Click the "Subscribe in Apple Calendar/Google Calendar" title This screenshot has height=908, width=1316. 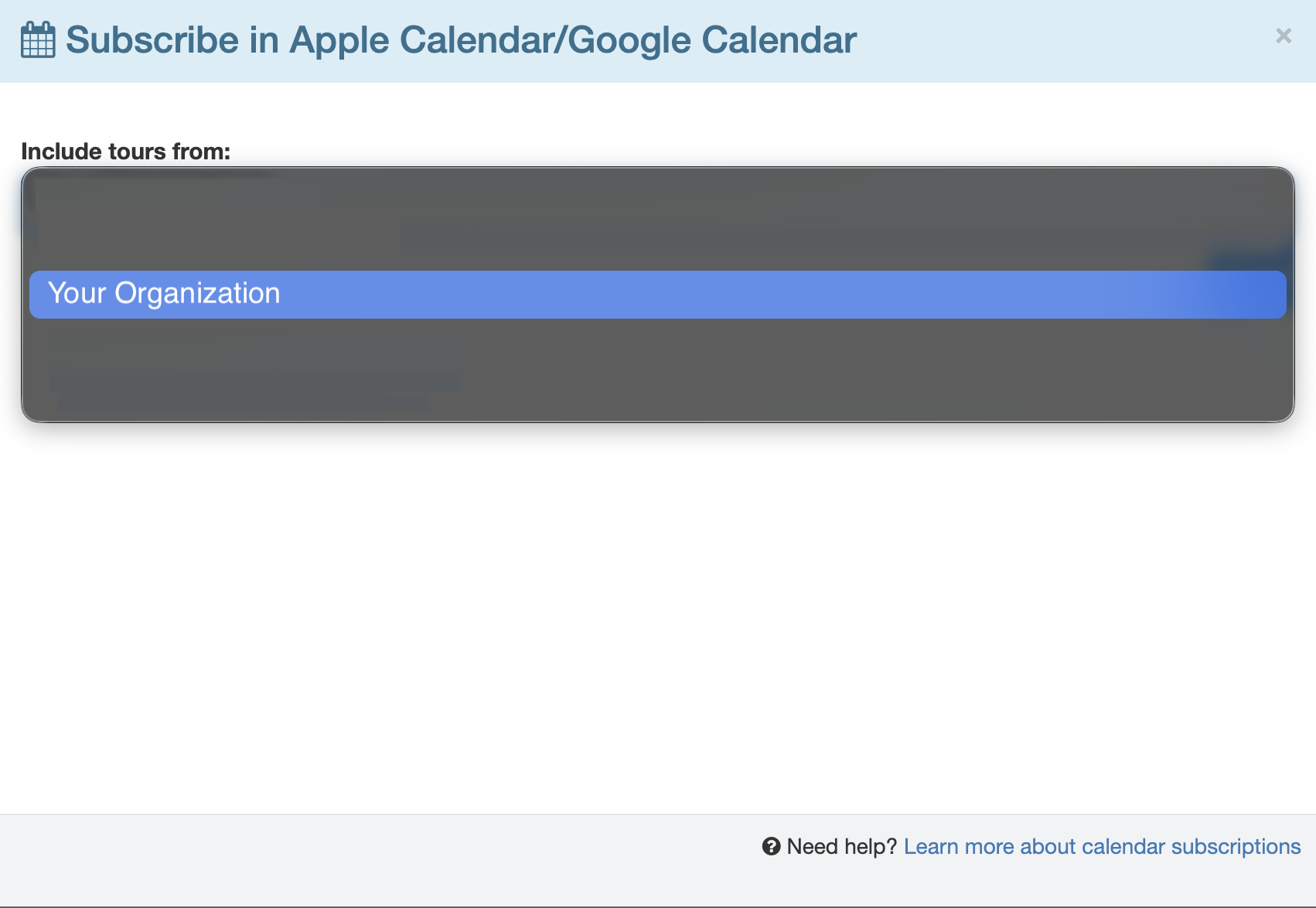(x=461, y=40)
